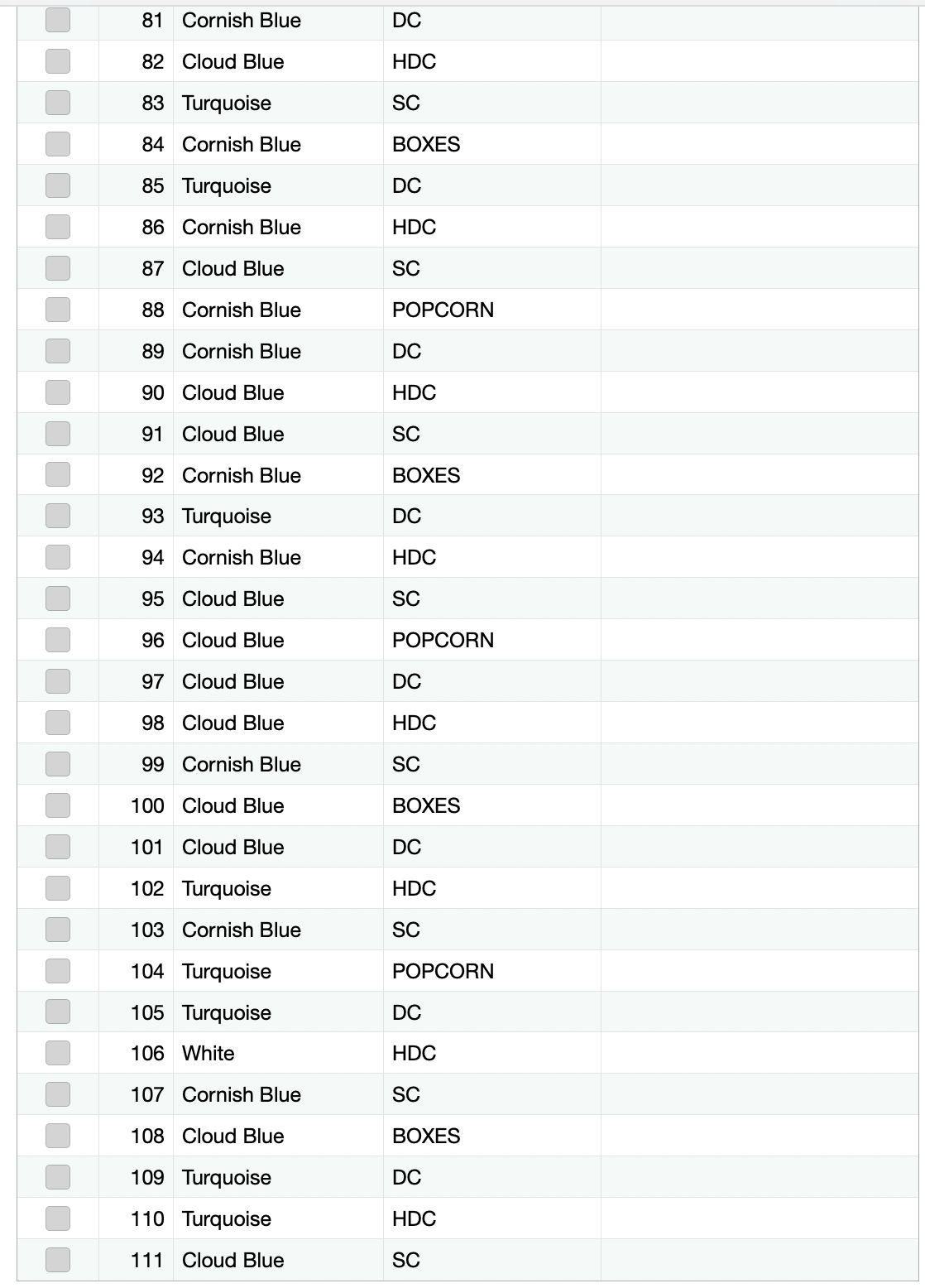Mark the checkbox for row 100
Image resolution: width=925 pixels, height=1288 pixels.
(58, 805)
